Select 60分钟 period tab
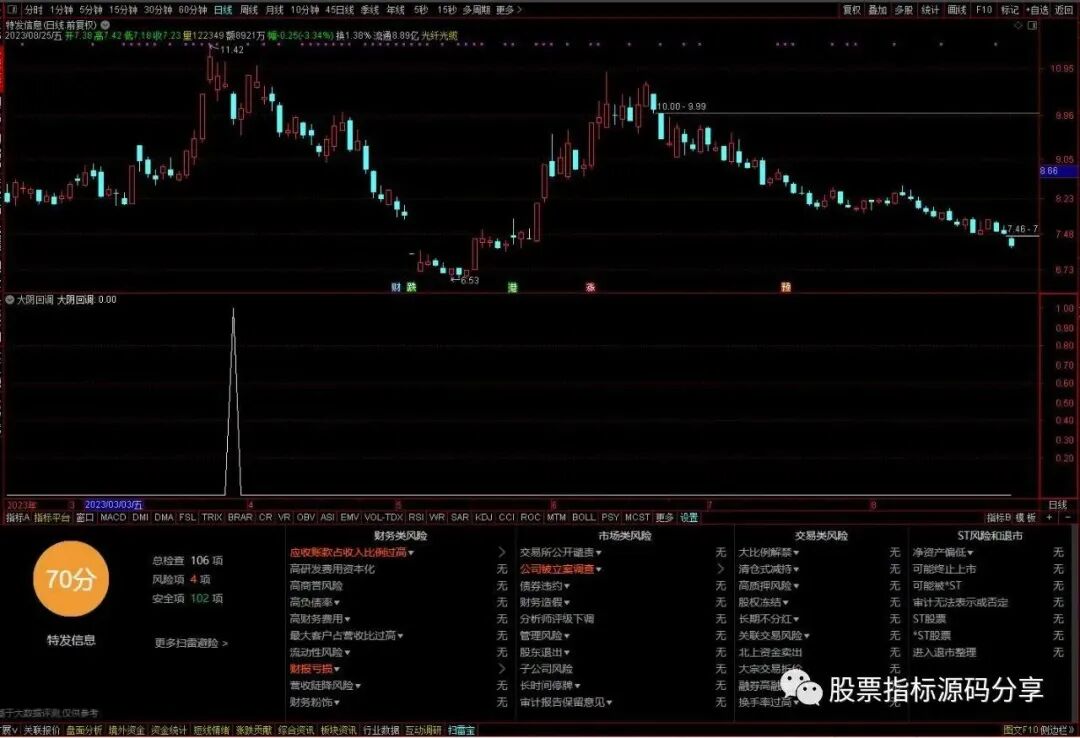Screen dimensions: 1080x738 tap(192, 10)
